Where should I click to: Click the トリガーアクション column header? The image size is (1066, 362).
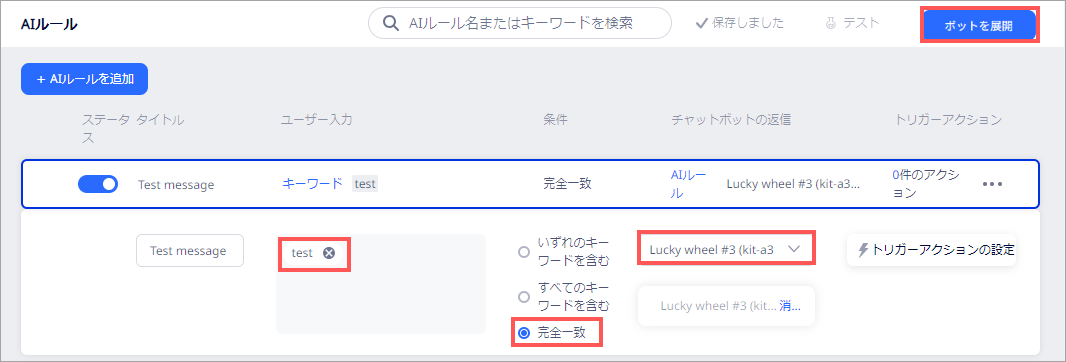pos(948,120)
